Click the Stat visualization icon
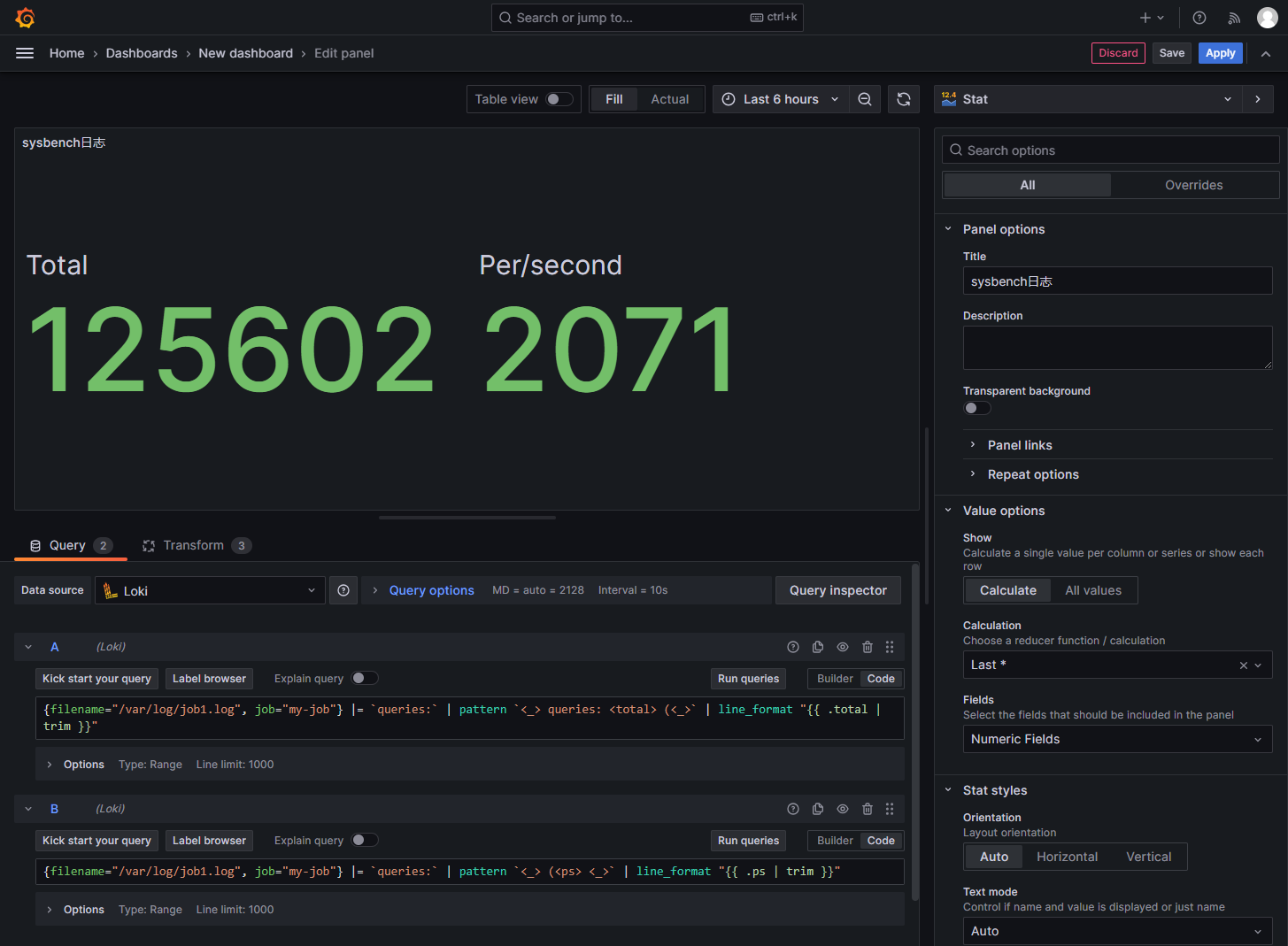 949,99
